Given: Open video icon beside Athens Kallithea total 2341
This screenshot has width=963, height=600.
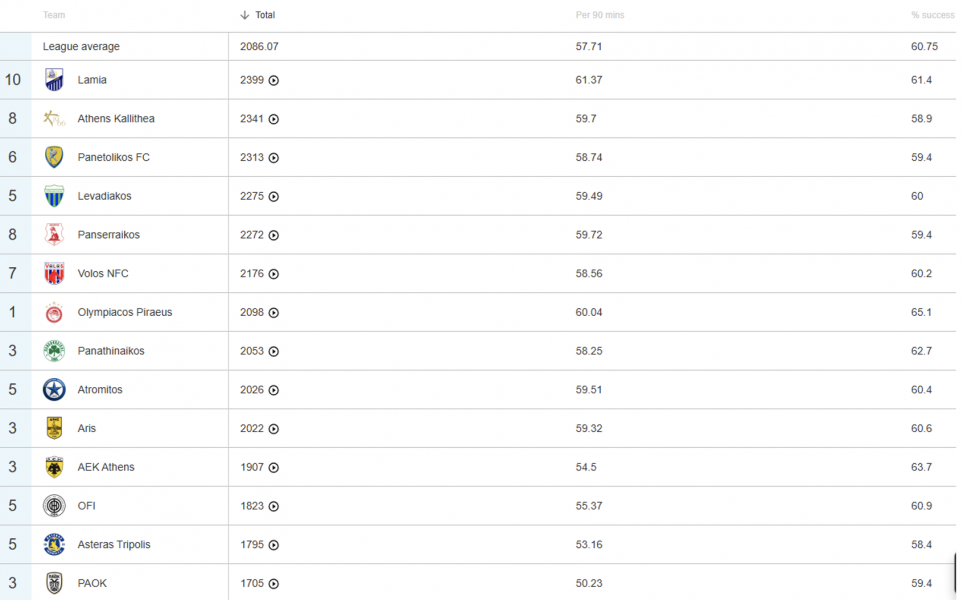Looking at the screenshot, I should [274, 119].
